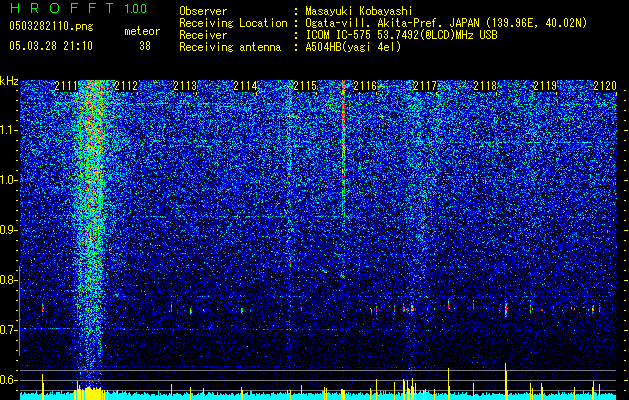Click the Receiving Location label
This screenshot has height=400, width=629.
click(x=233, y=23)
